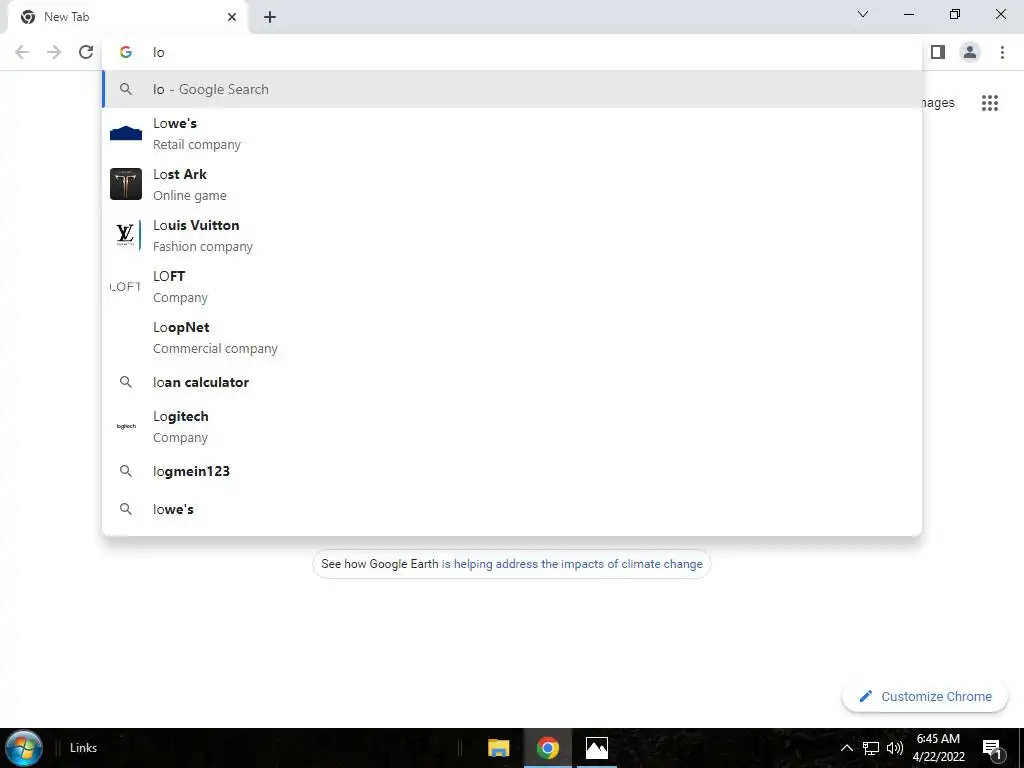Click the LOFT logo thumbnail
The width and height of the screenshot is (1024, 768).
pyautogui.click(x=126, y=286)
